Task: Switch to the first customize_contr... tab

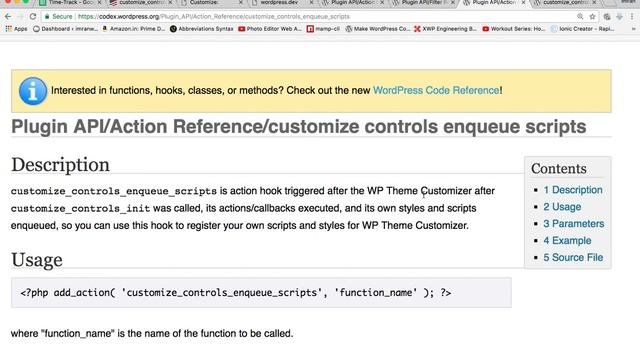Action: (x=141, y=2)
